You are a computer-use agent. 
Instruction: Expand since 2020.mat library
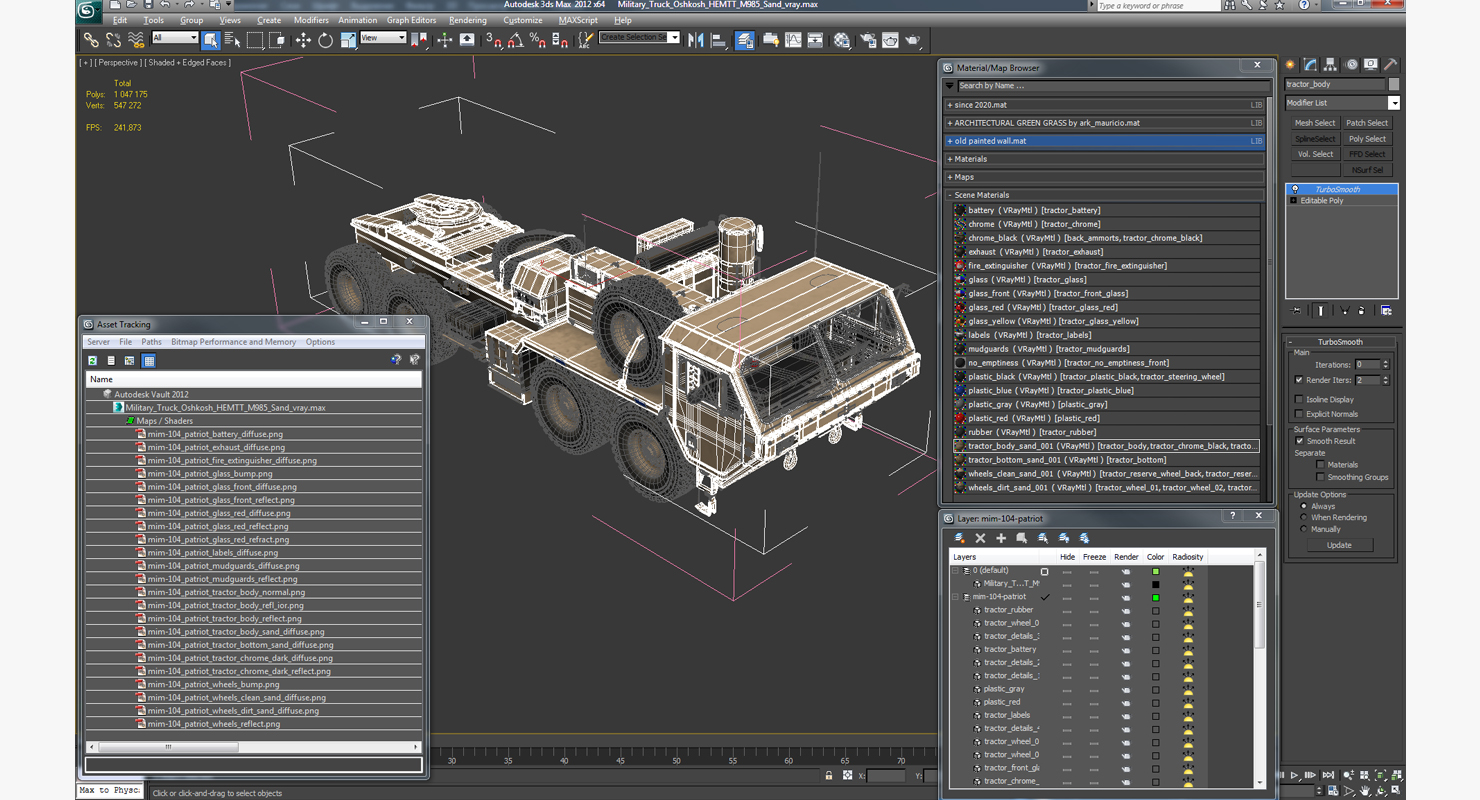[950, 105]
